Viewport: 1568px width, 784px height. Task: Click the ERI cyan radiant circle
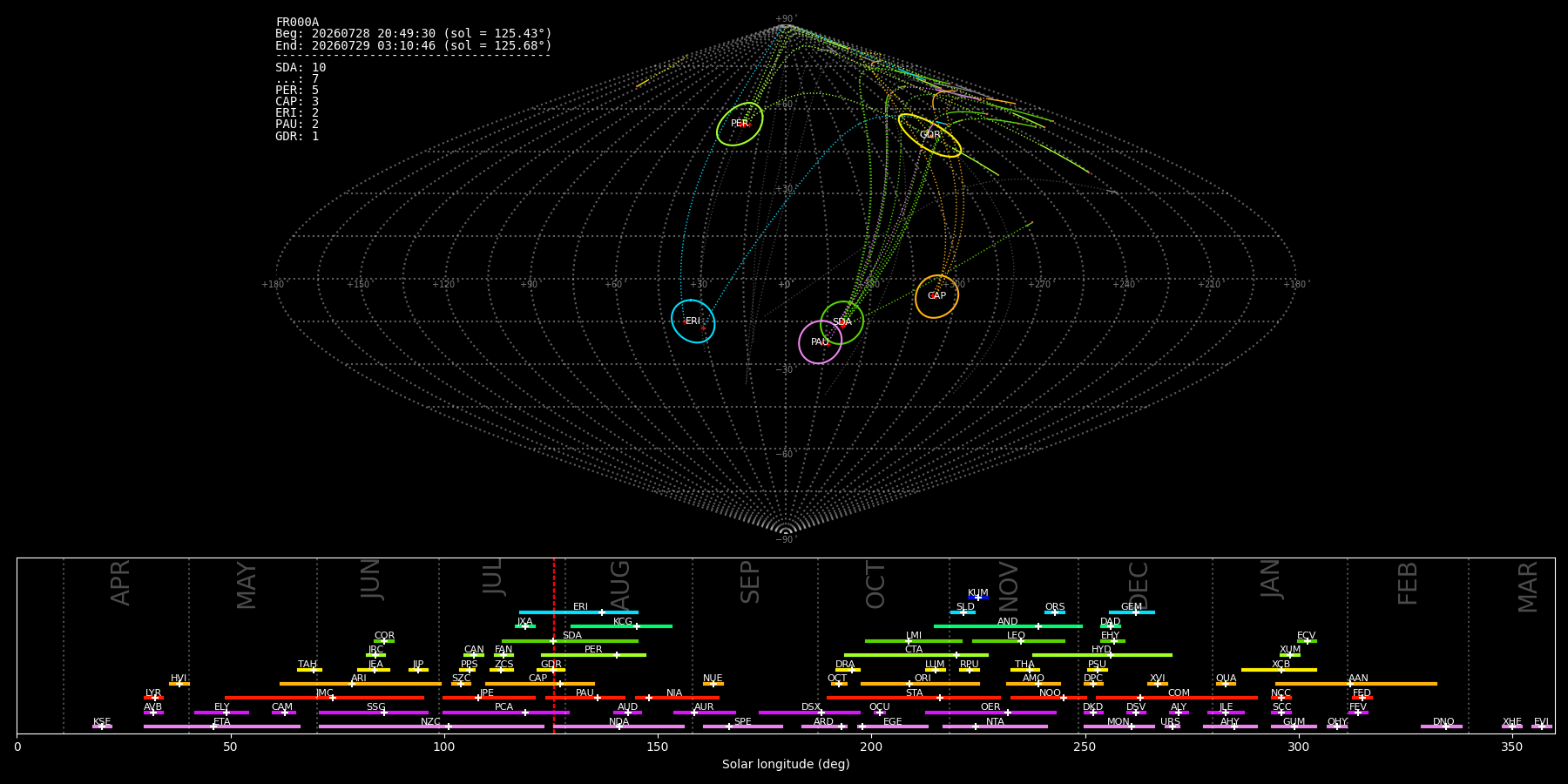(693, 321)
